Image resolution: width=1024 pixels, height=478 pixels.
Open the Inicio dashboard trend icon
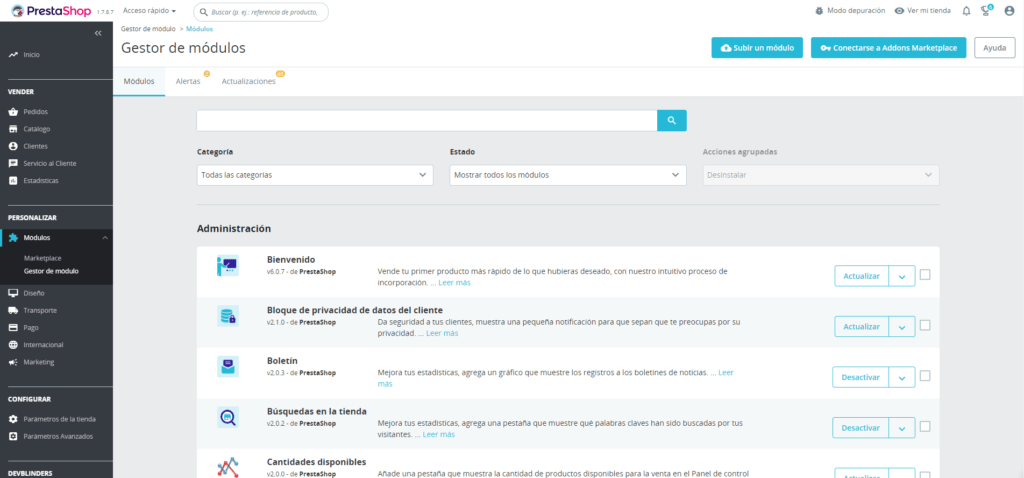point(13,55)
